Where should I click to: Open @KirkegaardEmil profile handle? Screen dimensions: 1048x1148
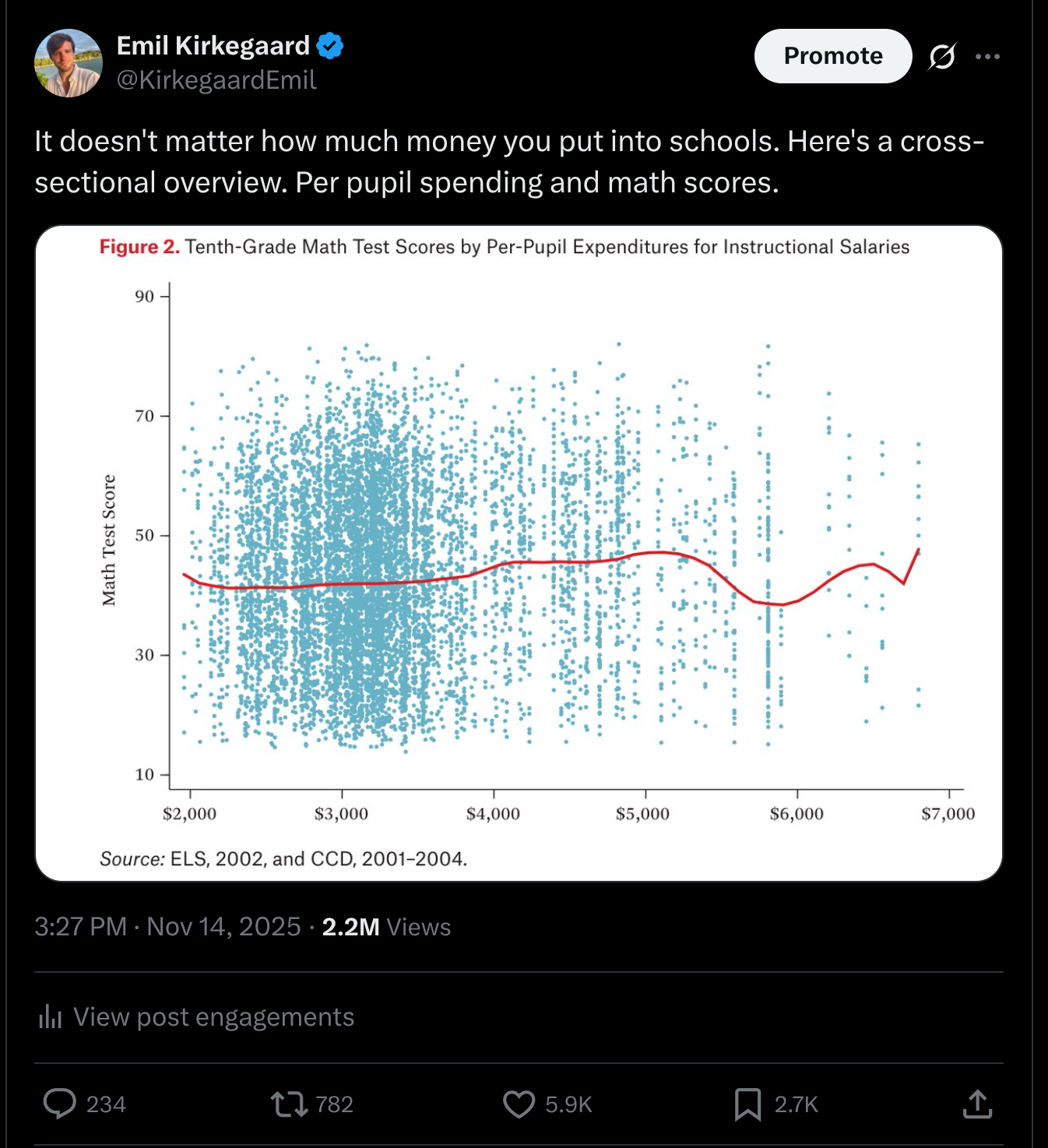(216, 79)
